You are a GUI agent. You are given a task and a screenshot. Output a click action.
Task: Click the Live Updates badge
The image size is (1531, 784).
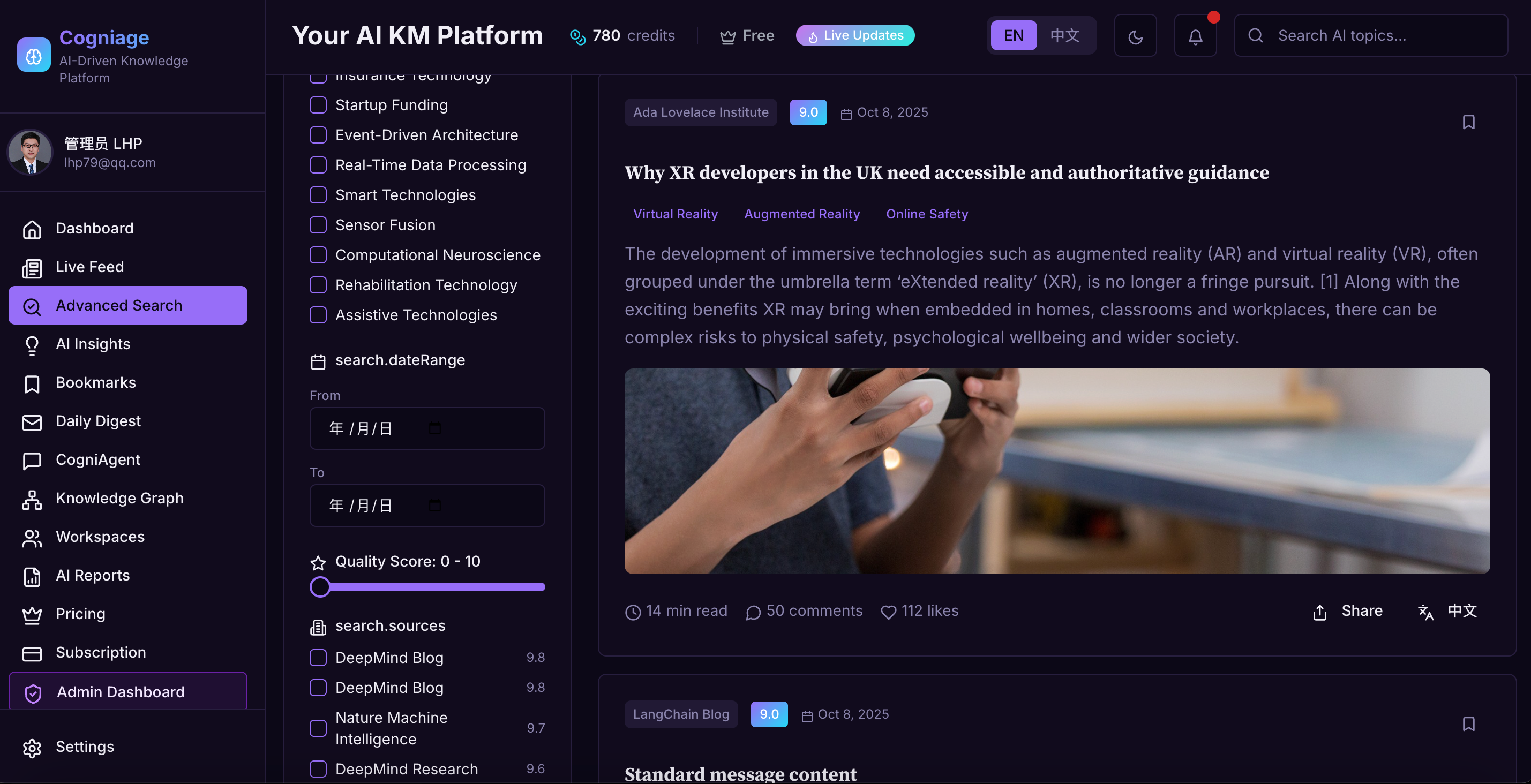[x=854, y=36]
